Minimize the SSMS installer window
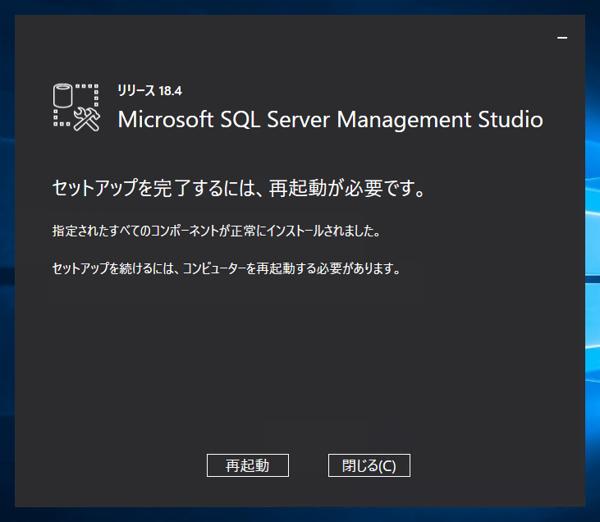 pyautogui.click(x=562, y=38)
